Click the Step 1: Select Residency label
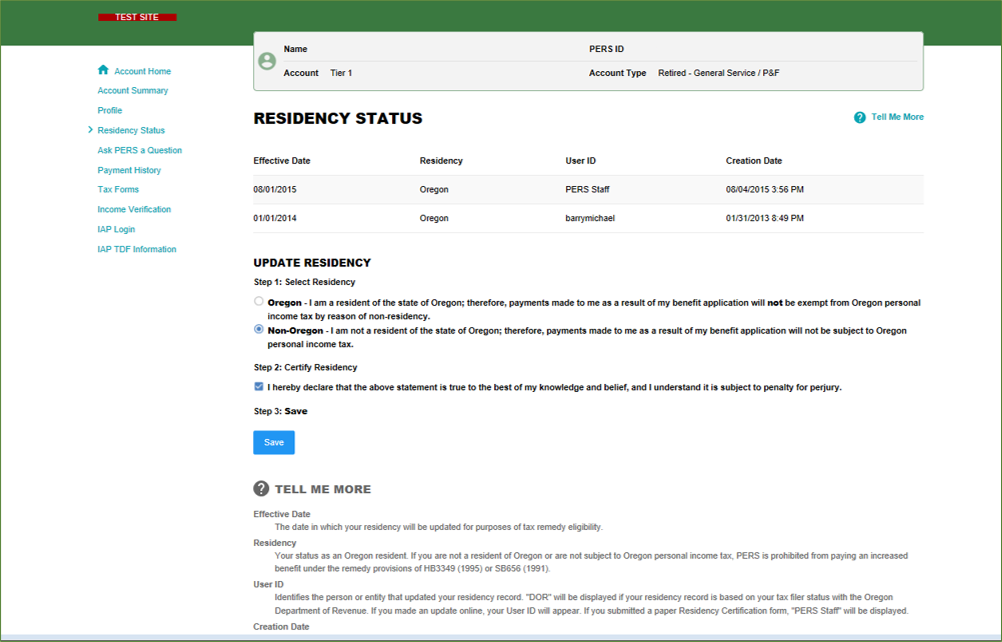The height and width of the screenshot is (642, 1002). coord(304,282)
